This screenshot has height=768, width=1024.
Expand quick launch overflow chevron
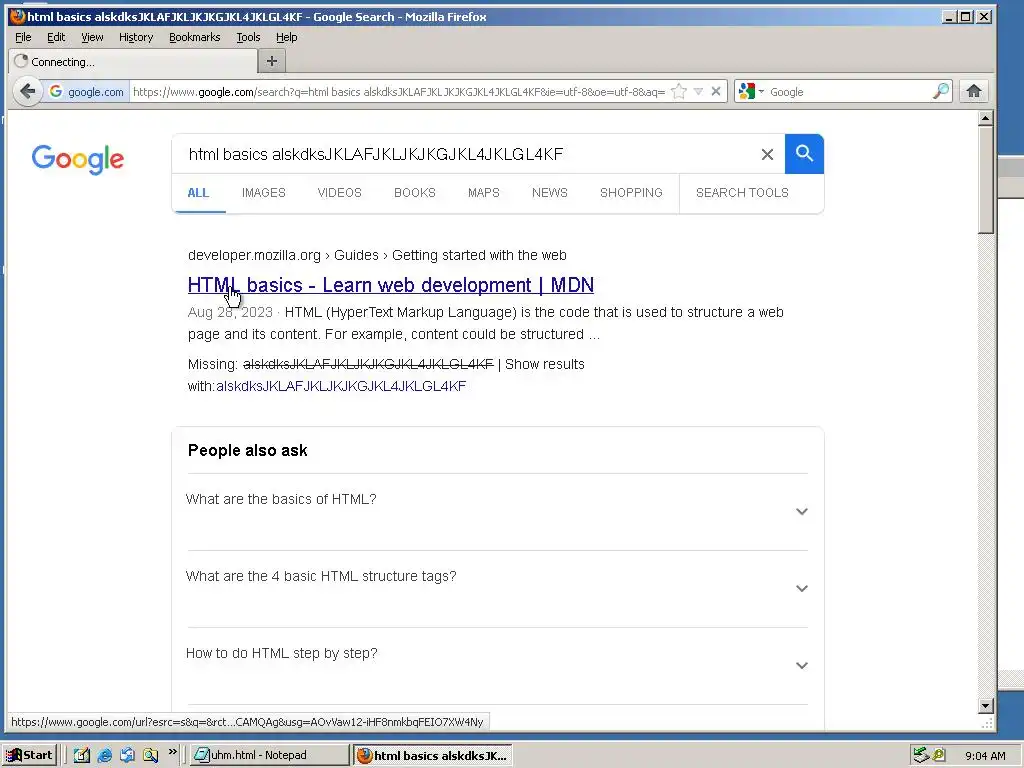pos(172,752)
